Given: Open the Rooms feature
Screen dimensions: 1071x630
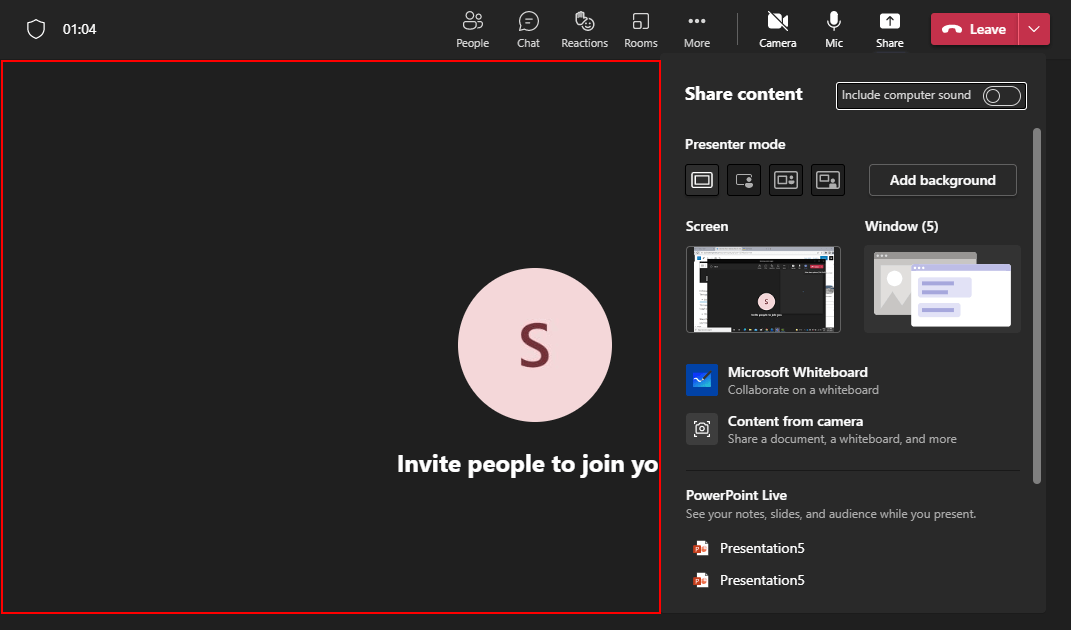Looking at the screenshot, I should [640, 29].
